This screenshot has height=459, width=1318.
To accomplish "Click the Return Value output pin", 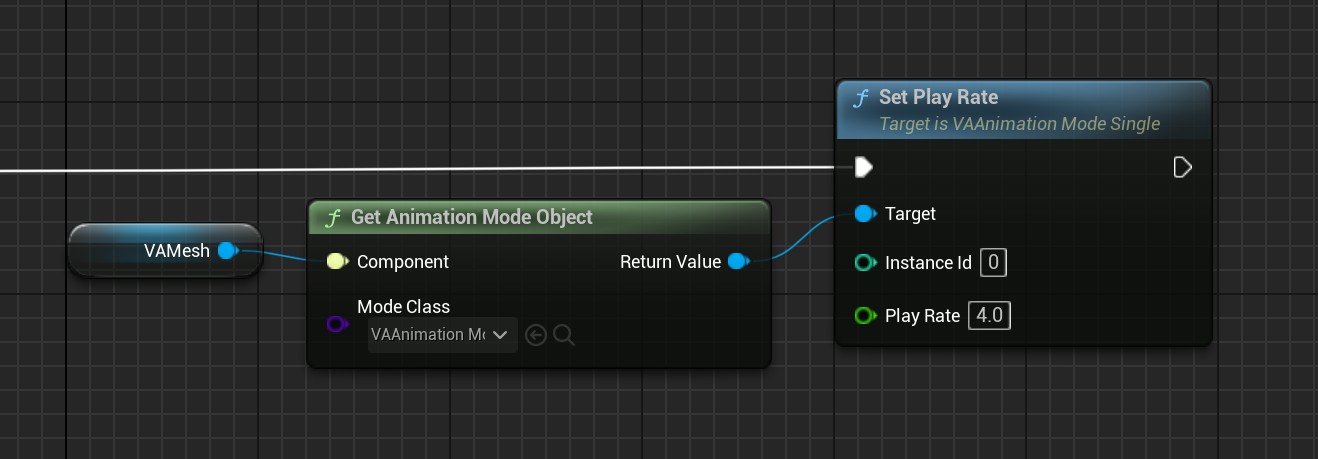I will coord(738,261).
